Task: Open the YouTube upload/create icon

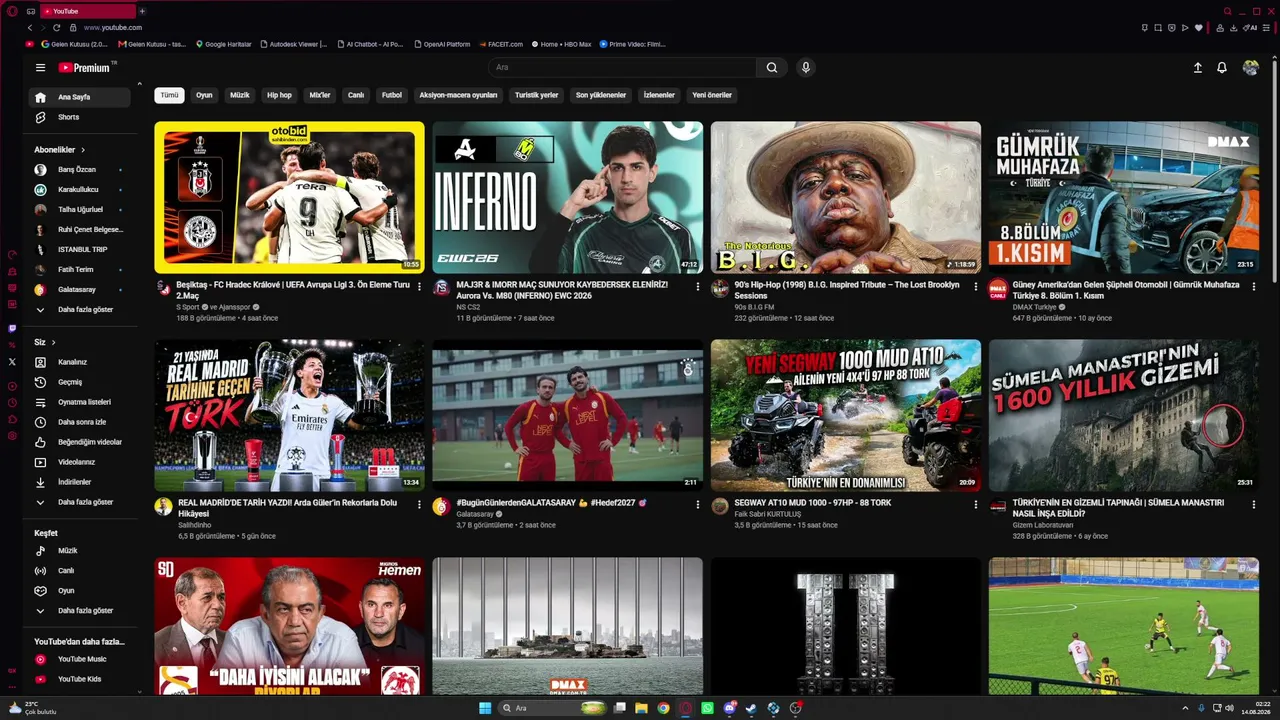Action: tap(1198, 68)
